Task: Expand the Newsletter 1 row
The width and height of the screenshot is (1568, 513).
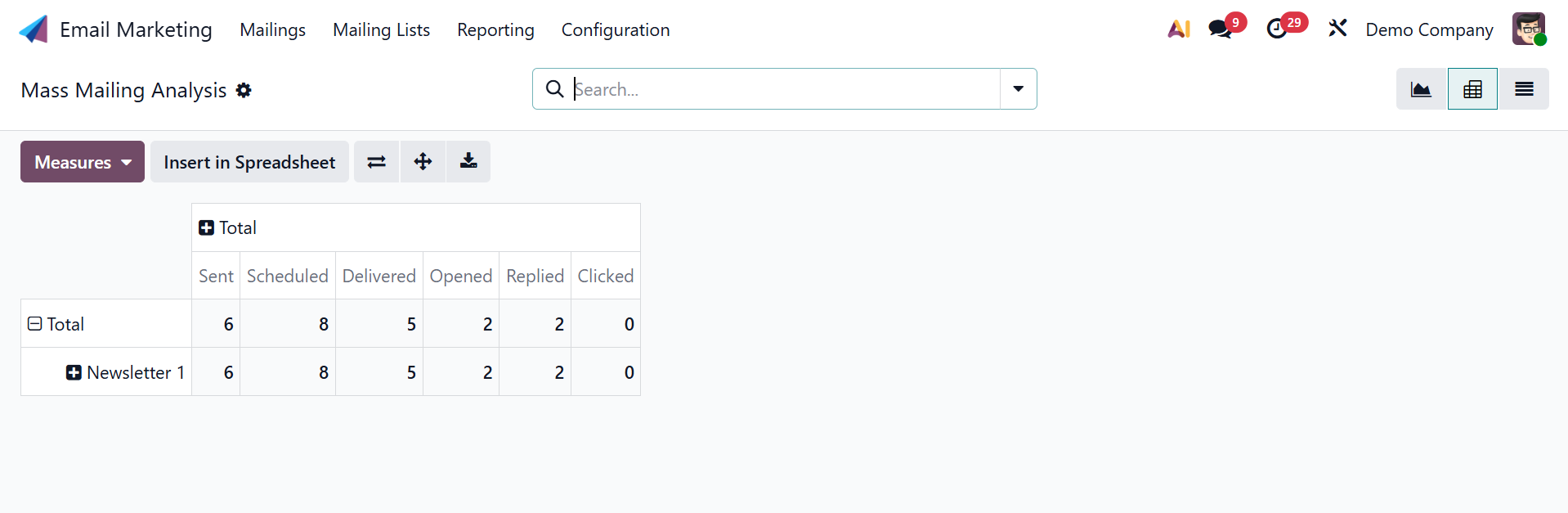Action: click(74, 372)
